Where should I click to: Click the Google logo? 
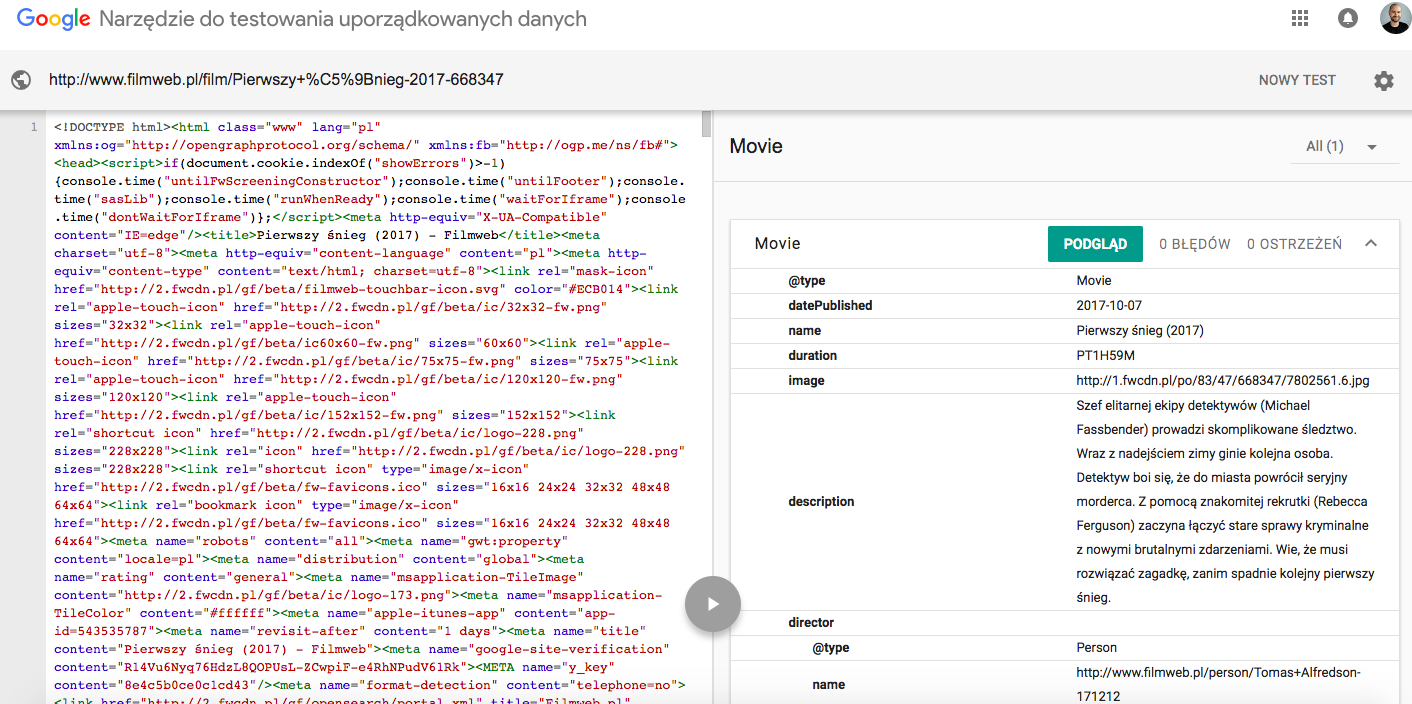pos(54,19)
